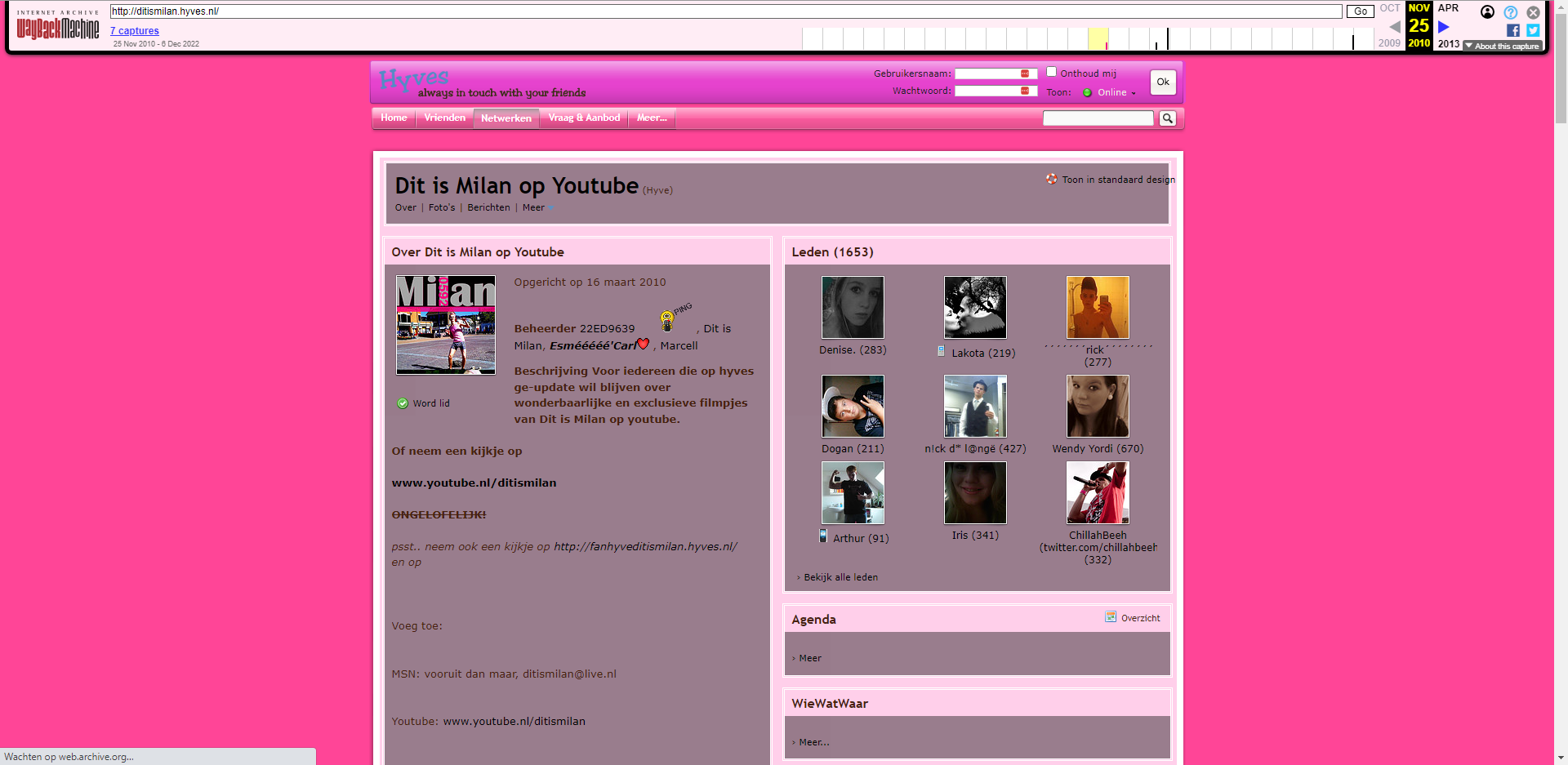The image size is (1568, 765).
Task: Open Wayback Machine help icon
Action: [1511, 12]
